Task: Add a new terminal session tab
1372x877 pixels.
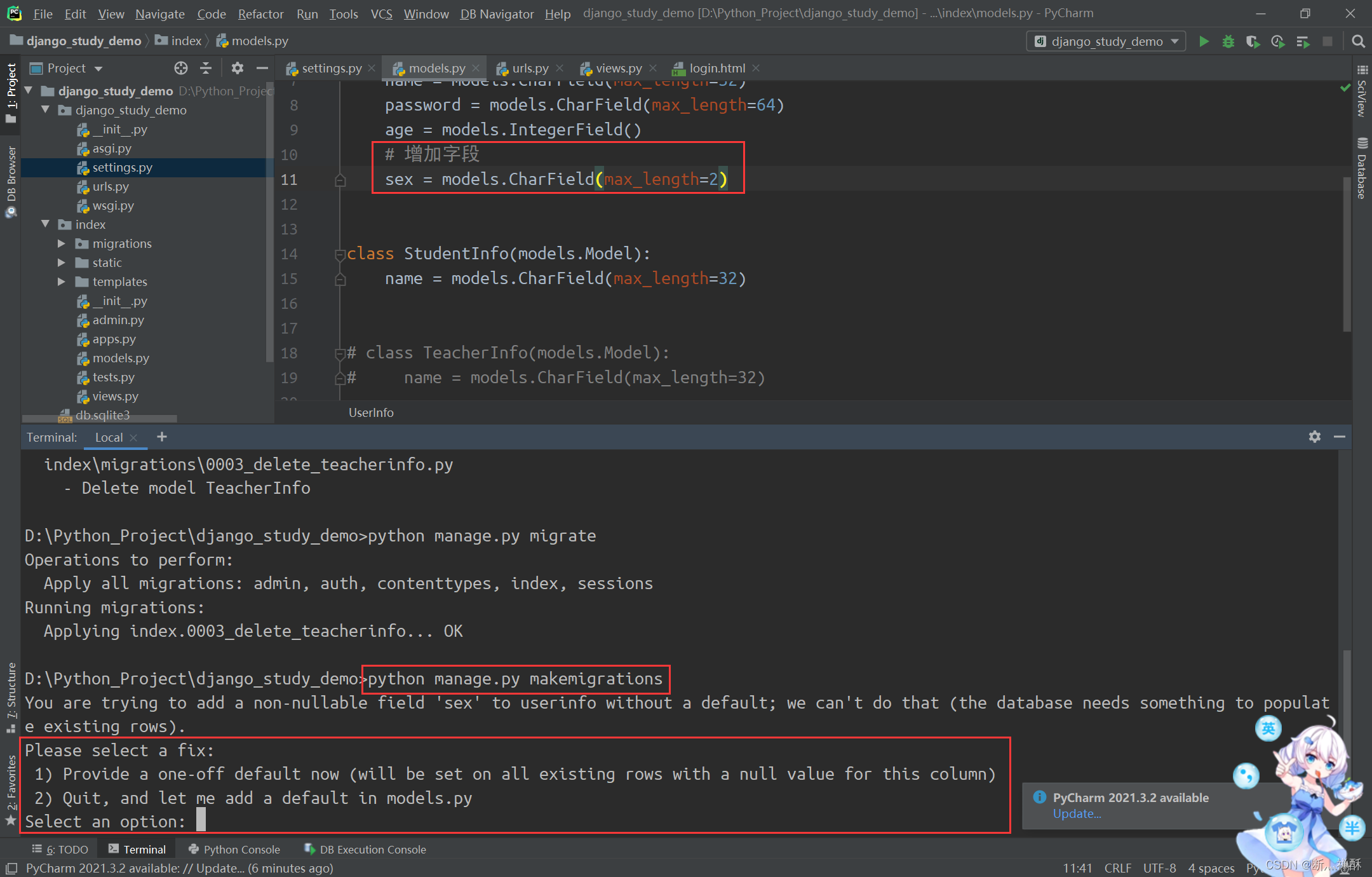Action: coord(162,437)
